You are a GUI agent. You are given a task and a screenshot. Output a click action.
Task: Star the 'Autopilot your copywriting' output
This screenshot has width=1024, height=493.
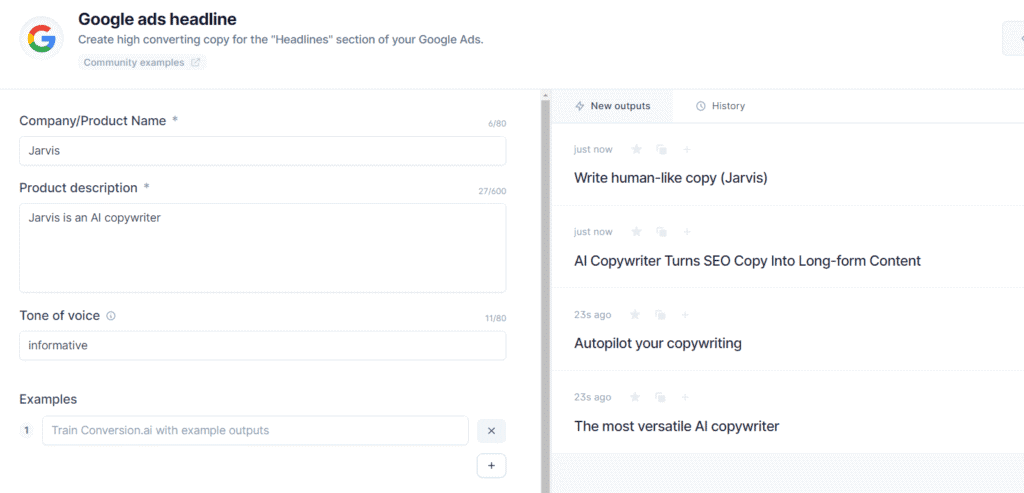click(x=635, y=315)
